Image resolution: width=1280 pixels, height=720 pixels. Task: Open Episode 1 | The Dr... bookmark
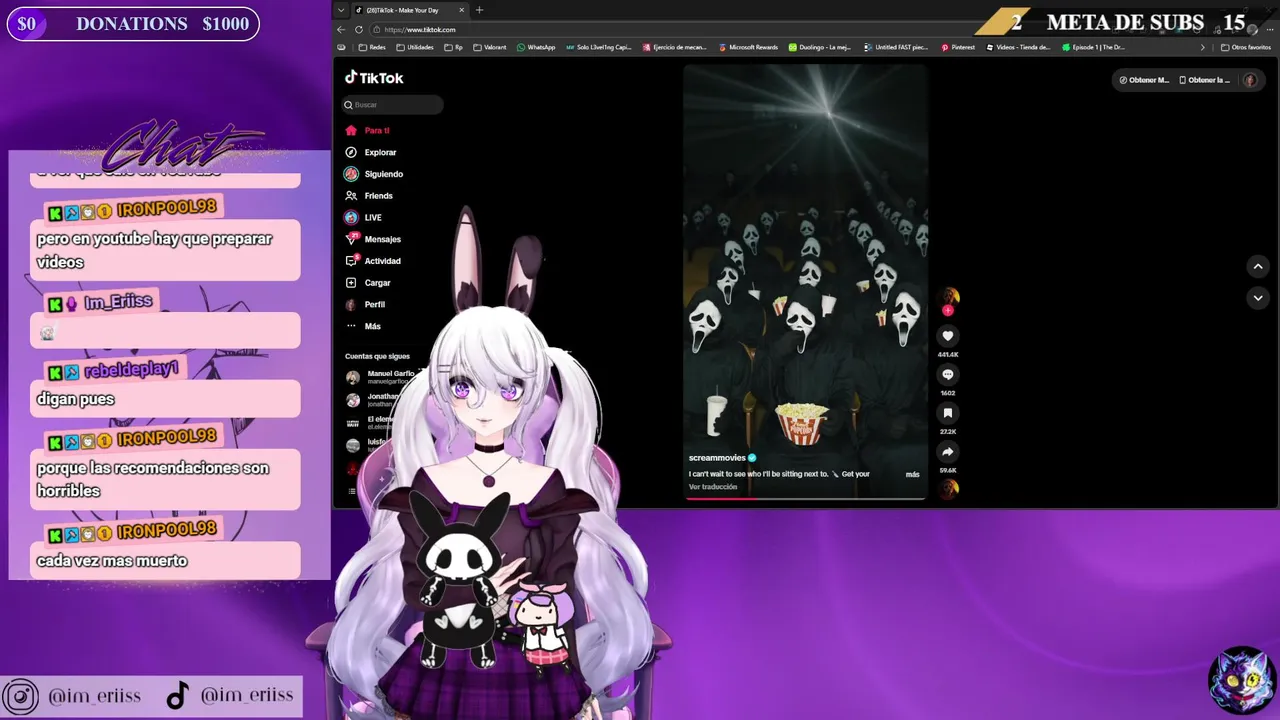(1093, 47)
